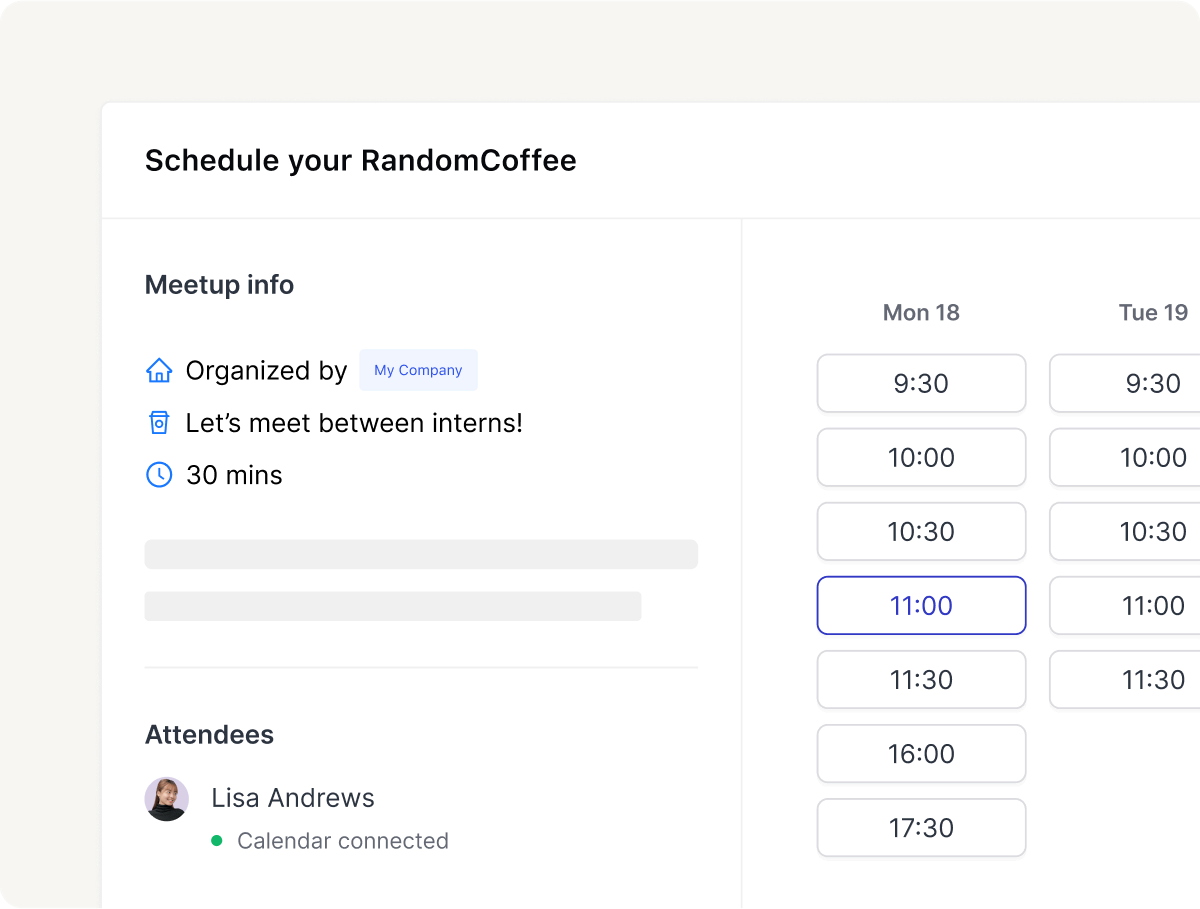Select the Tuesday 11:00 time slot
The image size is (1200, 909).
tap(1125, 605)
